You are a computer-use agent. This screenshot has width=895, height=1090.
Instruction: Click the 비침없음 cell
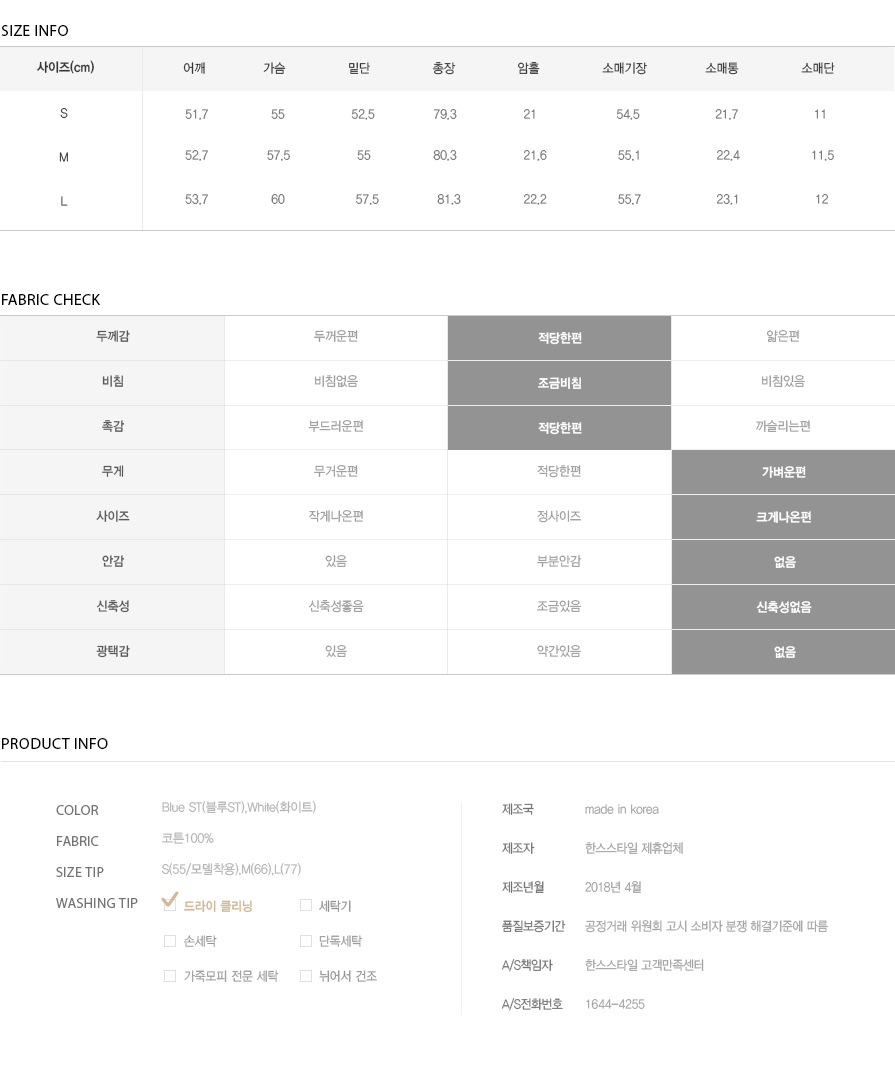click(336, 381)
